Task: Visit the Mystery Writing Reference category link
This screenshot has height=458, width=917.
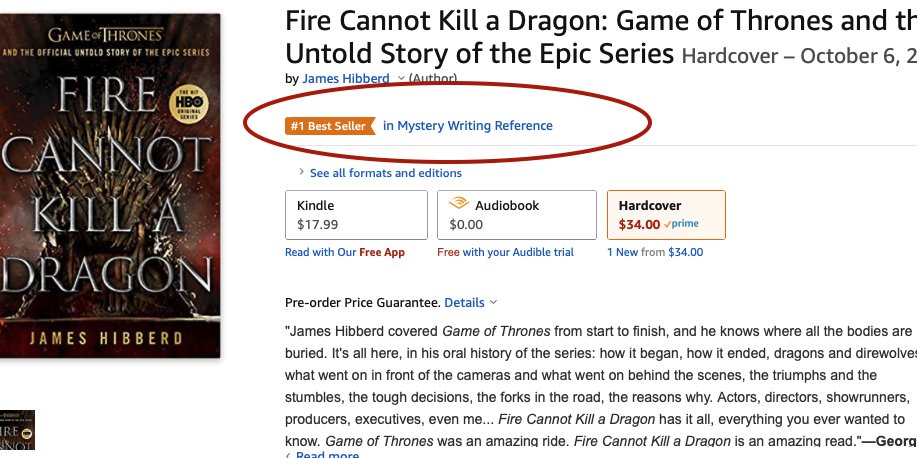Action: (x=468, y=126)
